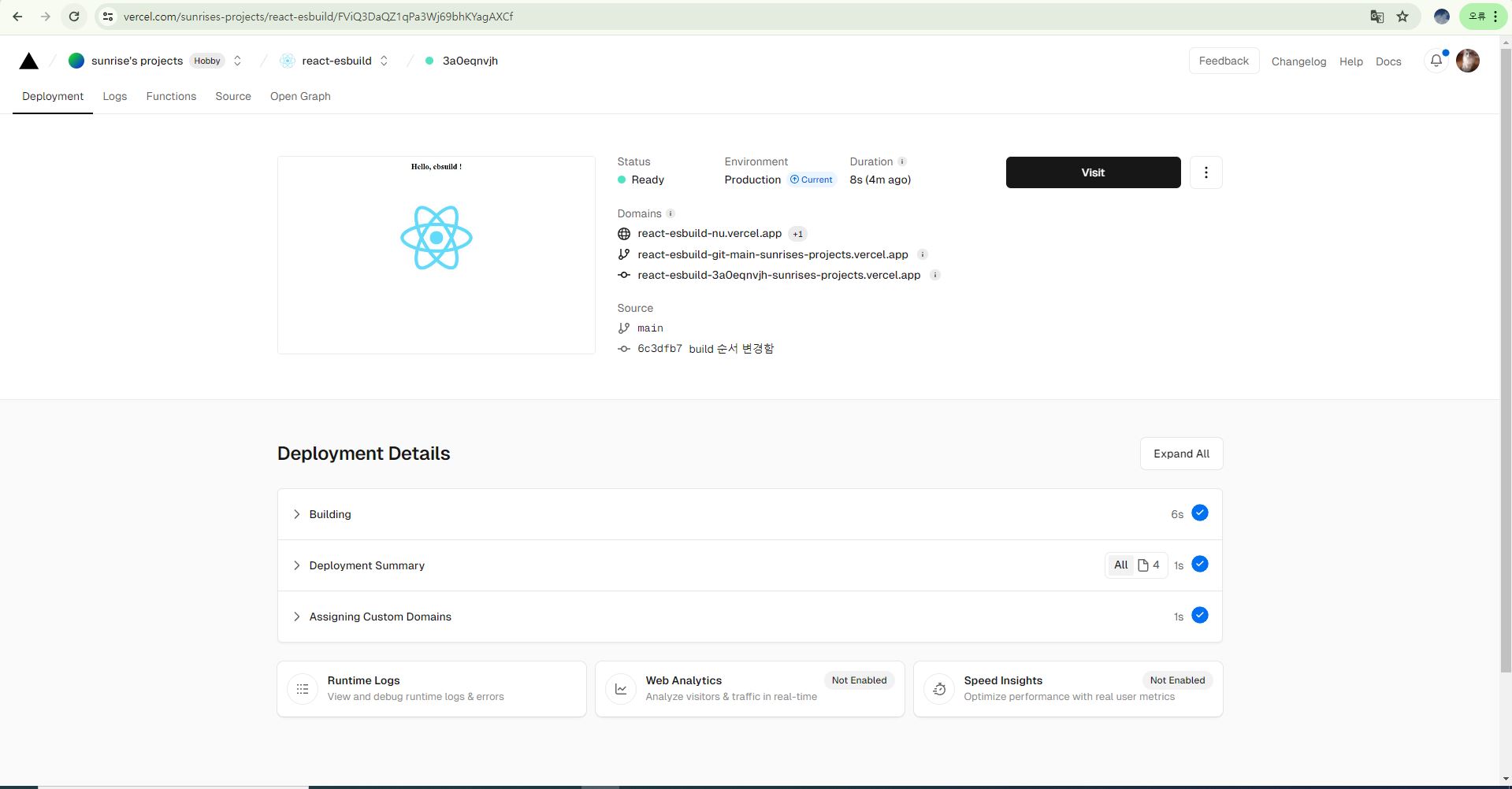Click the globe icon beside react-esbuild-nu.vercel.app

[624, 234]
